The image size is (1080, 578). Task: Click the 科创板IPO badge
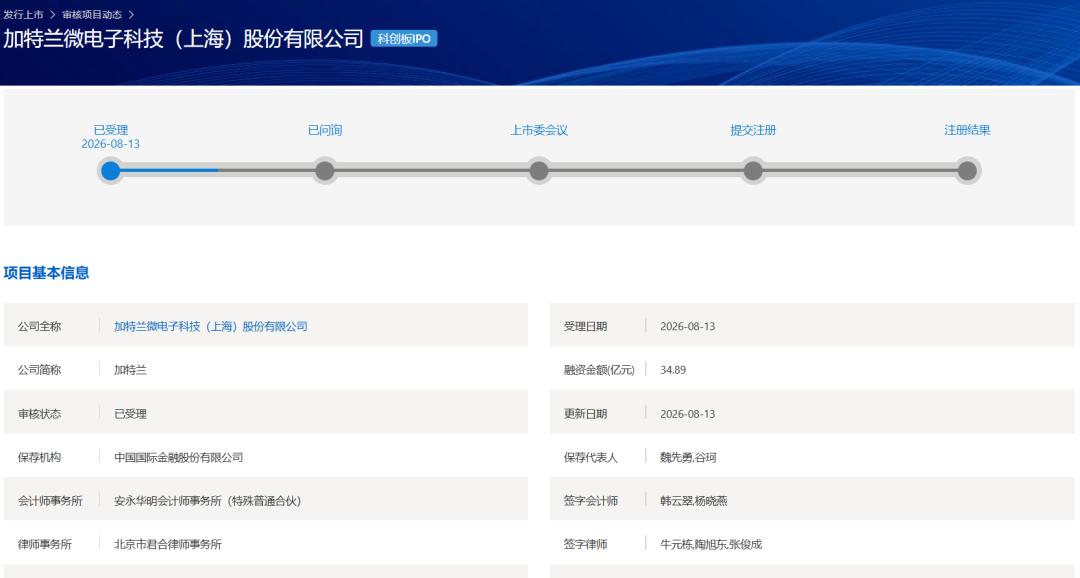tap(404, 39)
